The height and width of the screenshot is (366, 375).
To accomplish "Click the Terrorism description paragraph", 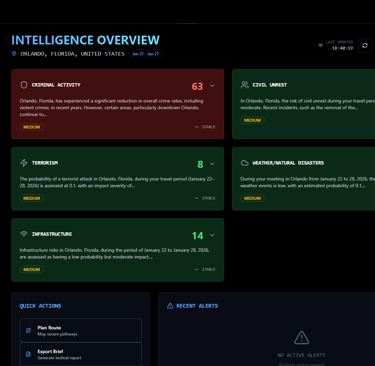I will (x=117, y=182).
